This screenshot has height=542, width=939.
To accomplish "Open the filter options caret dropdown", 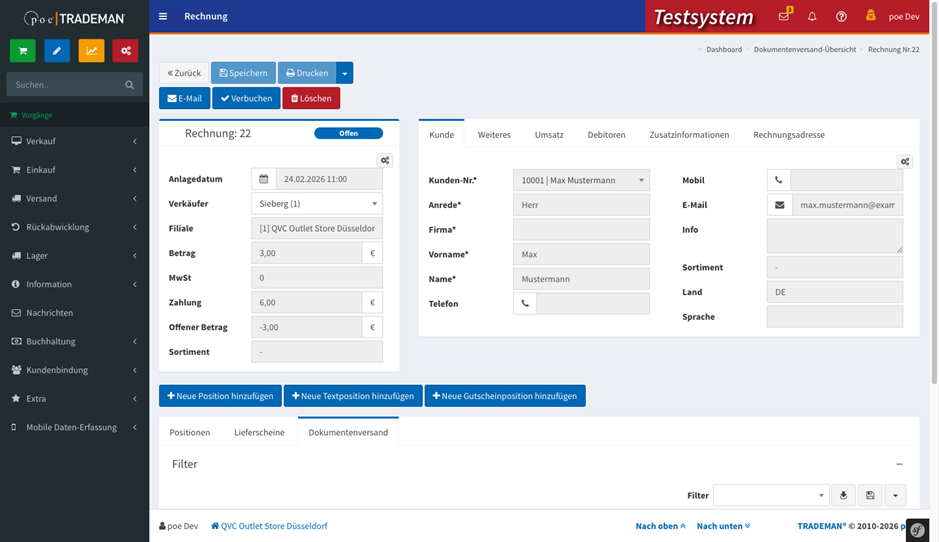I will (x=895, y=495).
